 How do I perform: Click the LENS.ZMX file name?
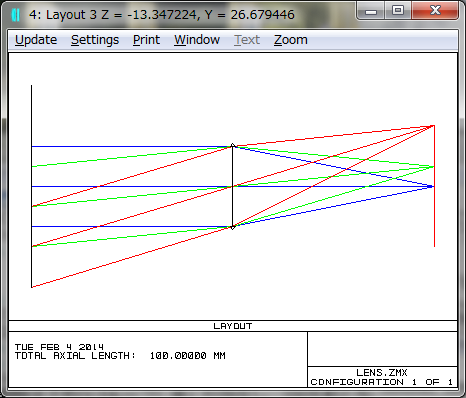click(x=382, y=372)
